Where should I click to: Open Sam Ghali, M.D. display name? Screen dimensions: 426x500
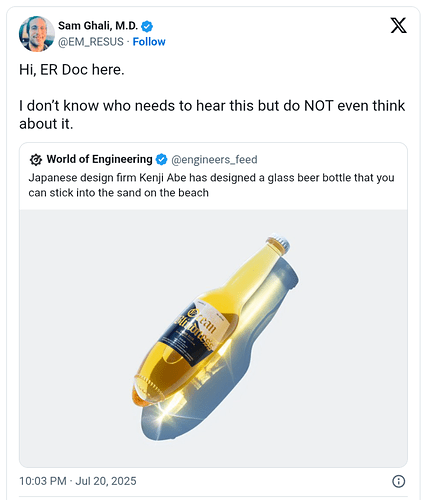point(98,26)
